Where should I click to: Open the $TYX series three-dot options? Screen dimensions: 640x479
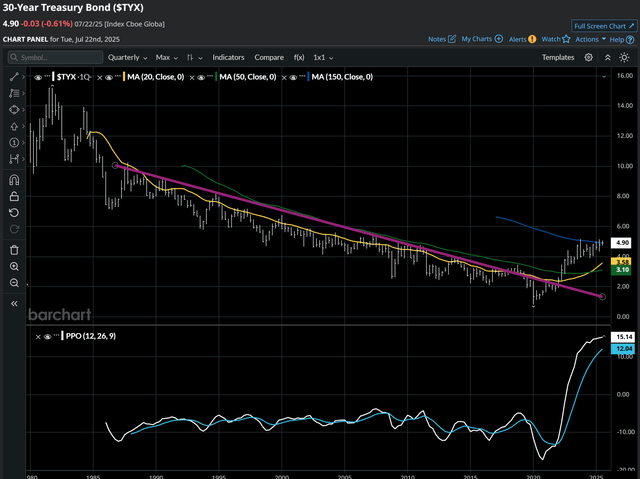(47, 76)
